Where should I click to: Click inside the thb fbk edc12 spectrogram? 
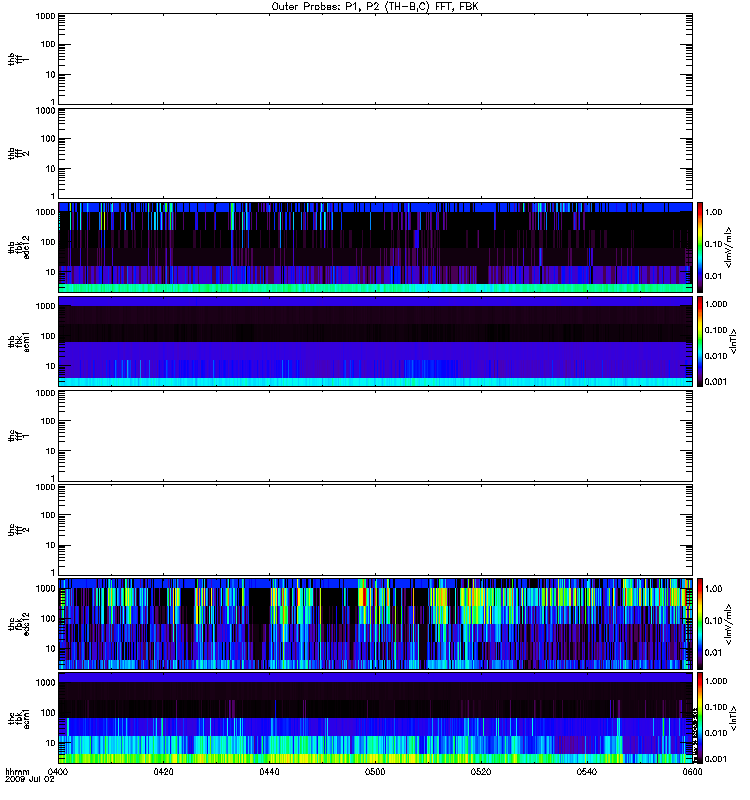[x=375, y=247]
